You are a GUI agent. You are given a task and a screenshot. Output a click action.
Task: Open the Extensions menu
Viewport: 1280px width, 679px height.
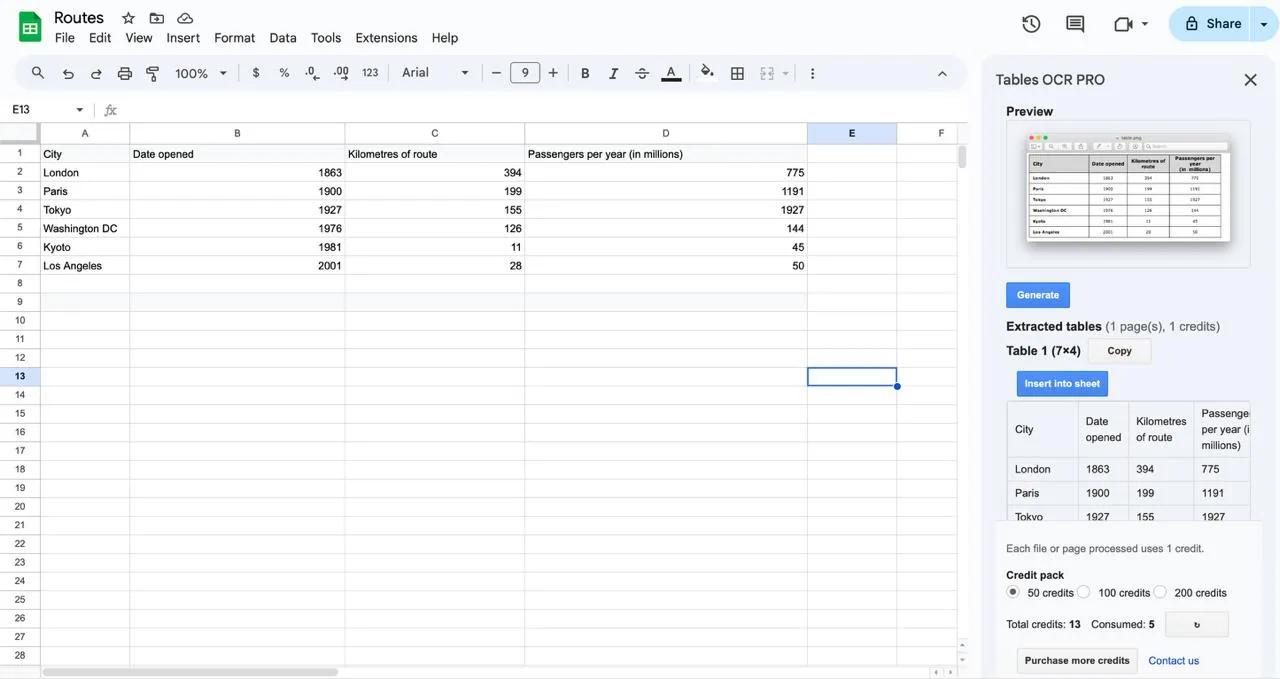(x=386, y=38)
